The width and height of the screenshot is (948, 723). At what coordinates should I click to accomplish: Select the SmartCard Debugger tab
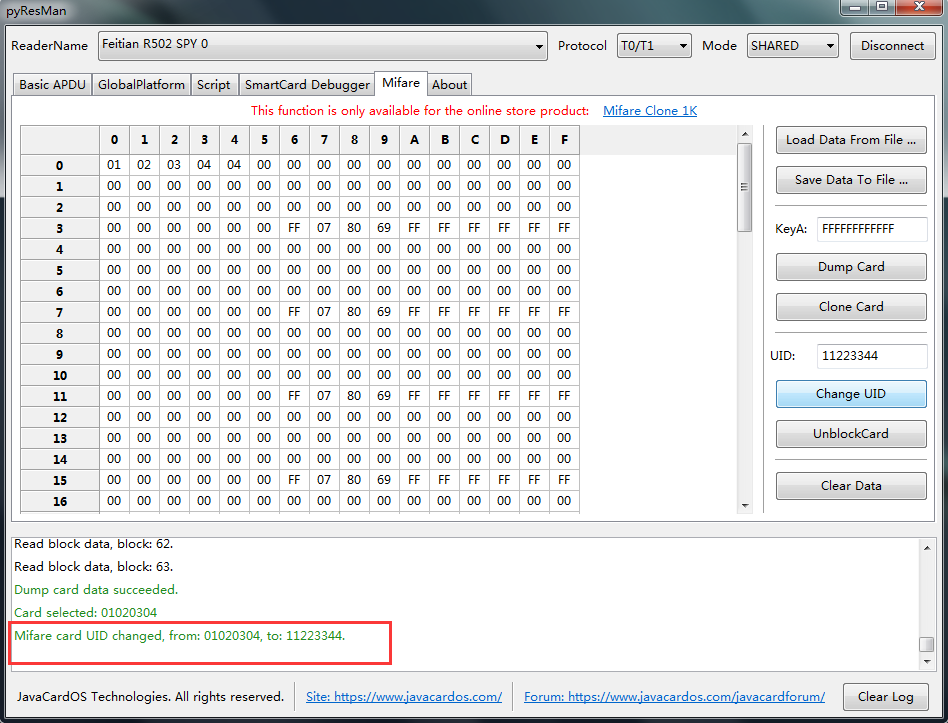click(x=307, y=85)
